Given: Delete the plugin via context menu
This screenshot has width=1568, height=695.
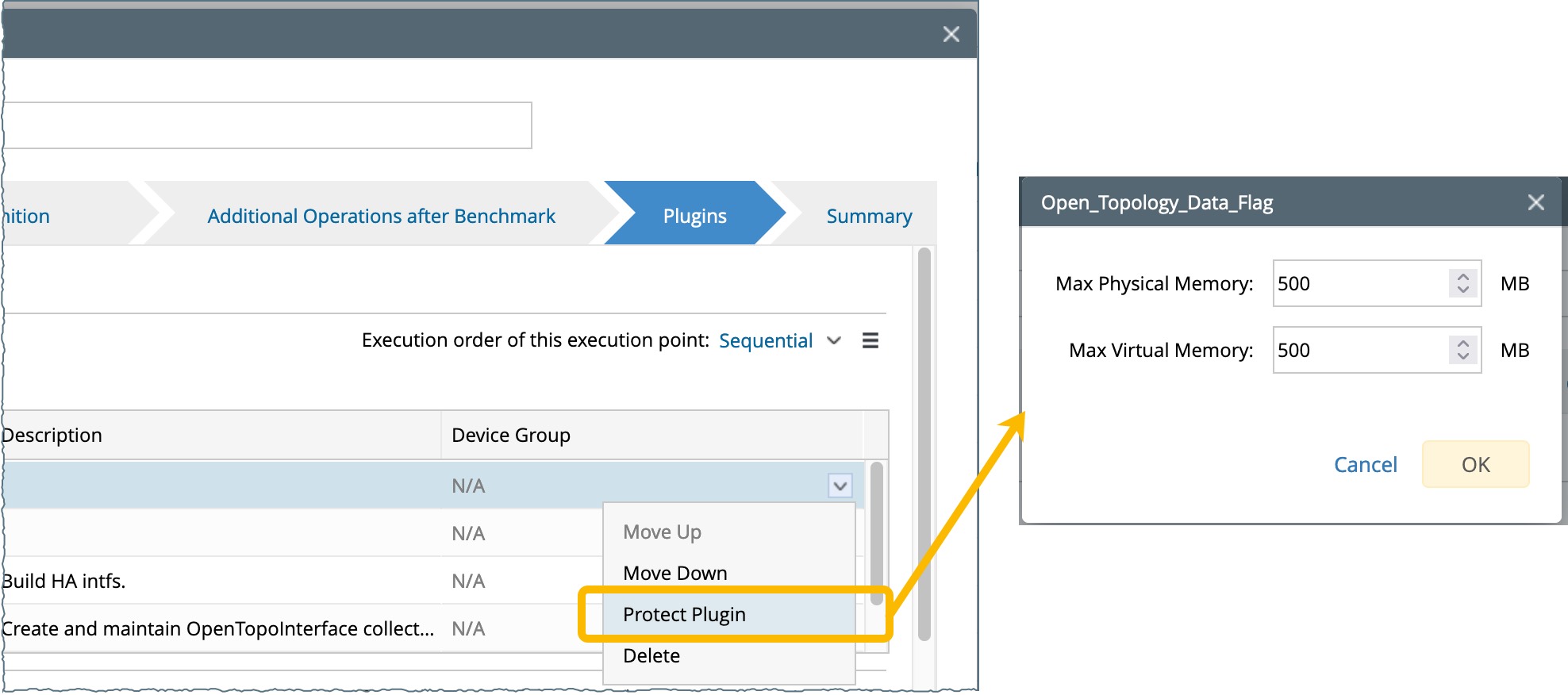Looking at the screenshot, I should pyautogui.click(x=651, y=655).
